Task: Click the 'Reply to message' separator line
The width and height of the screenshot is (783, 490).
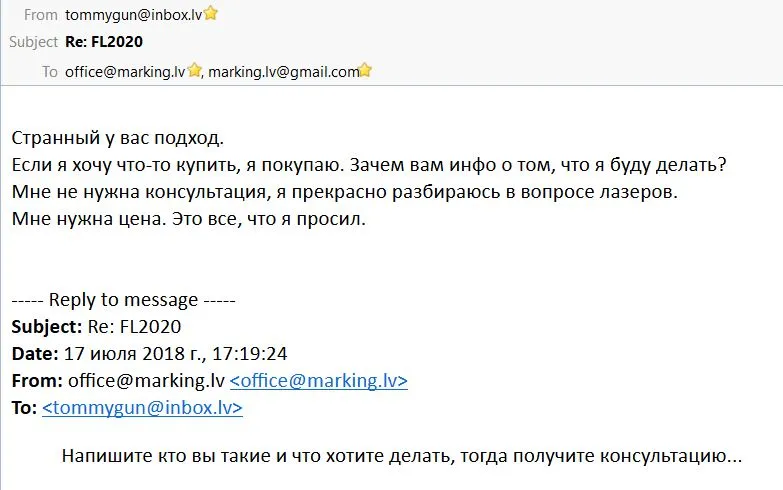Action: click(x=123, y=300)
